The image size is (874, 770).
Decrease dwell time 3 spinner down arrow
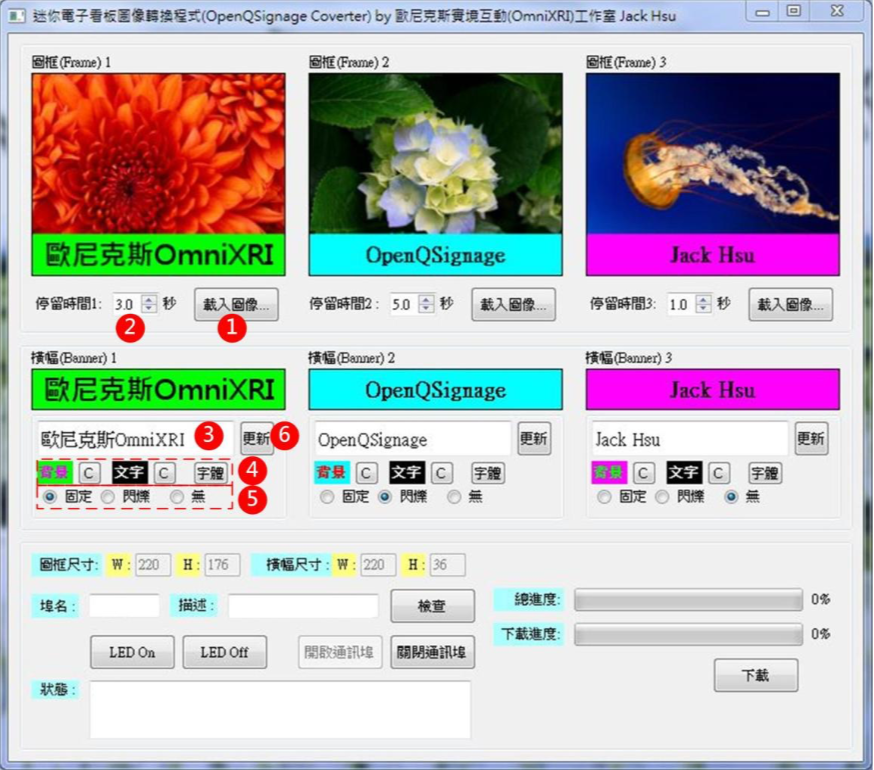pos(703,308)
